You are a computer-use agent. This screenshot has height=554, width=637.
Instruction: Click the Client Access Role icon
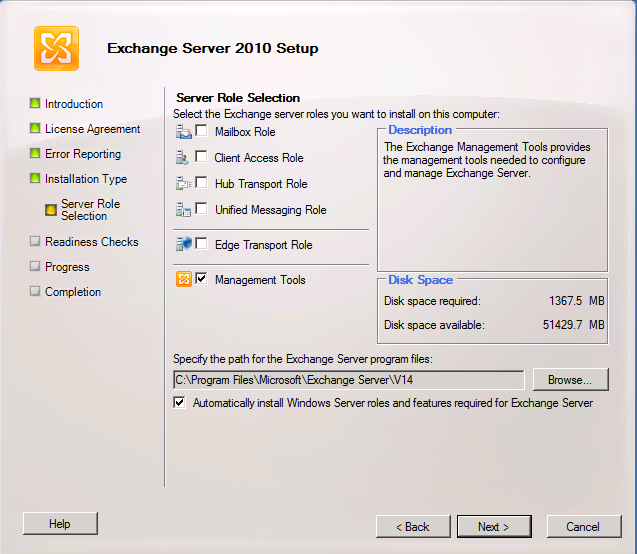pyautogui.click(x=182, y=158)
